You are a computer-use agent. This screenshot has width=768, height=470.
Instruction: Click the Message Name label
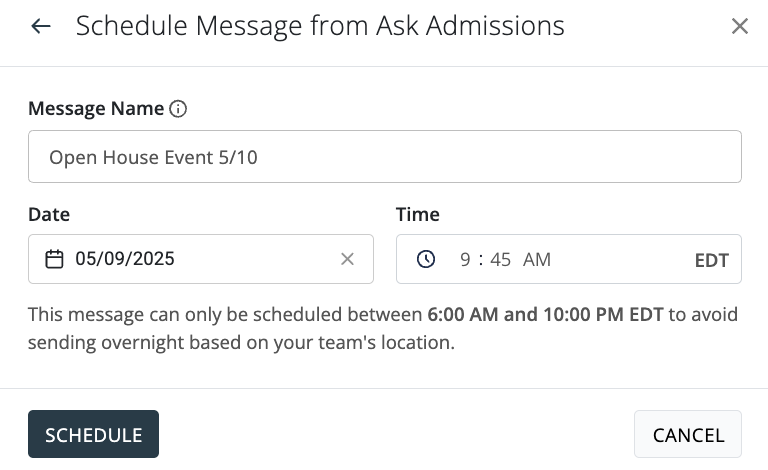(96, 109)
